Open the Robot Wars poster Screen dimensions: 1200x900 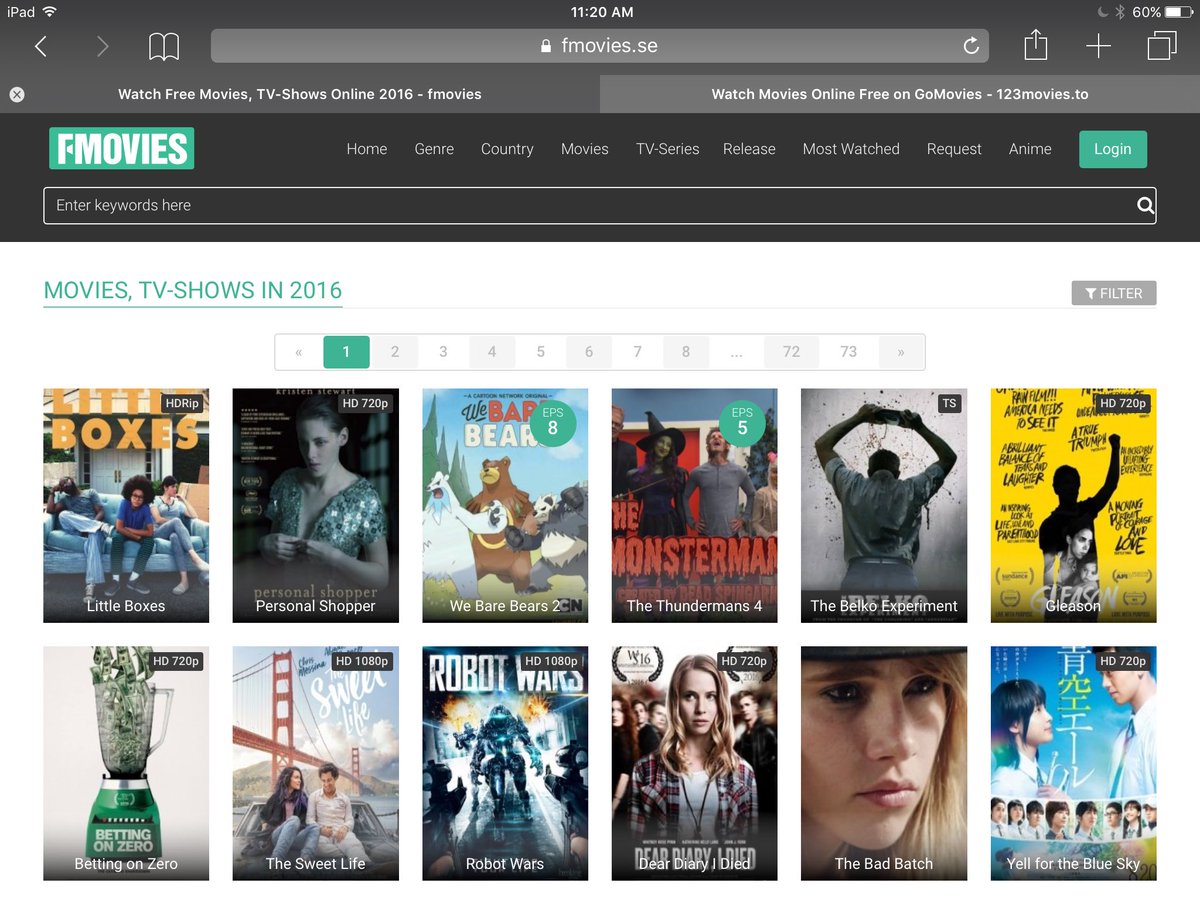pos(505,763)
